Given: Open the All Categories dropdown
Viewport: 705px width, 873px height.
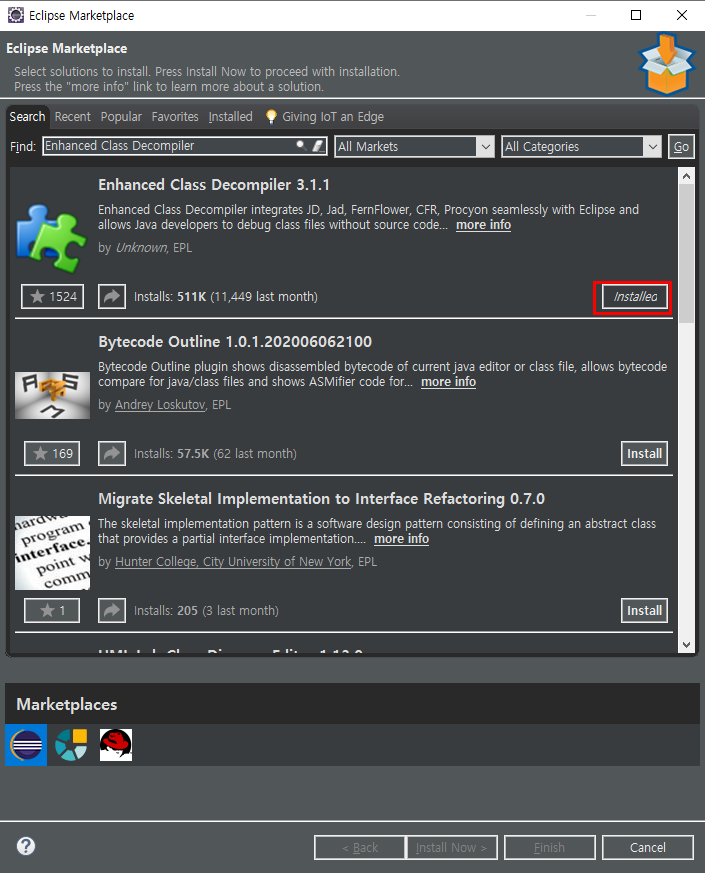Looking at the screenshot, I should coord(581,146).
